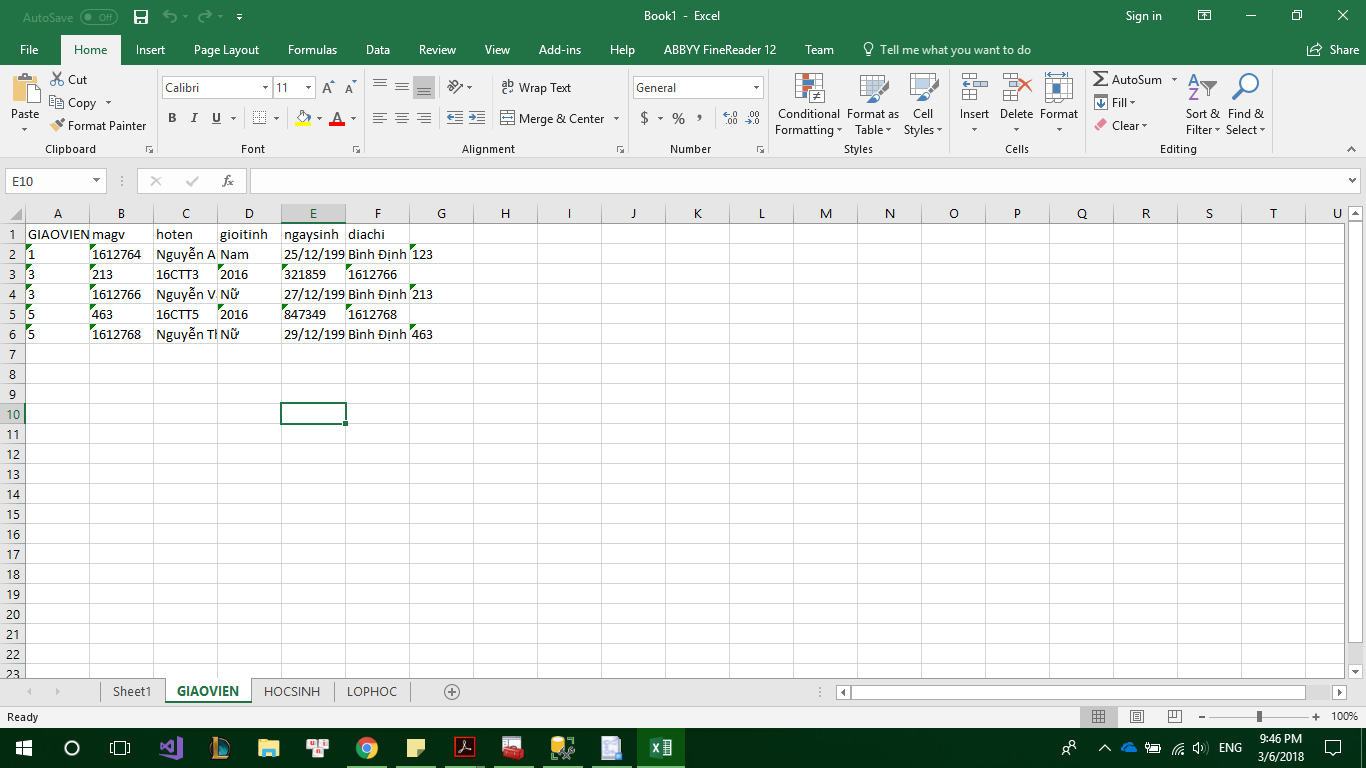Expand the font name Calibri dropdown
The image size is (1366, 768).
tap(265, 88)
